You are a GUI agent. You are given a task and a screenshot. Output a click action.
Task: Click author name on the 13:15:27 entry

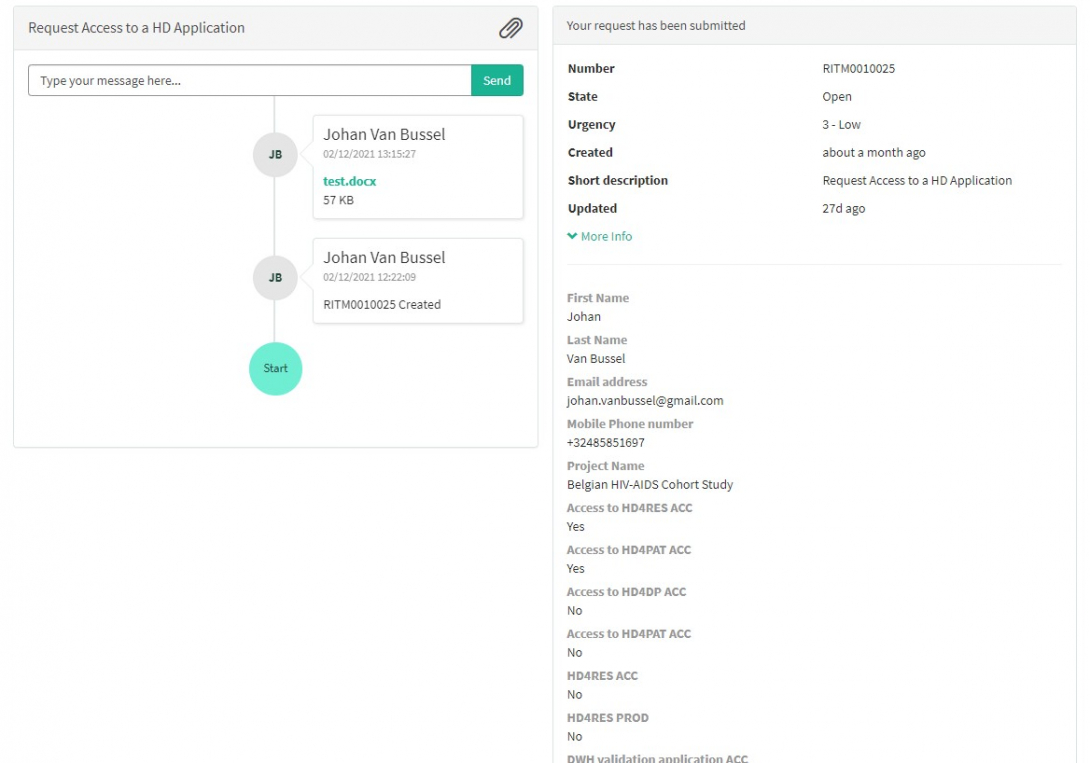click(384, 135)
